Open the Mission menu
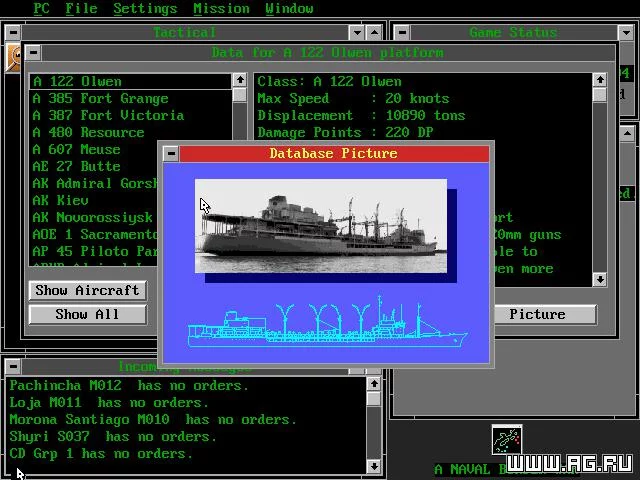This screenshot has height=480, width=640. [221, 8]
